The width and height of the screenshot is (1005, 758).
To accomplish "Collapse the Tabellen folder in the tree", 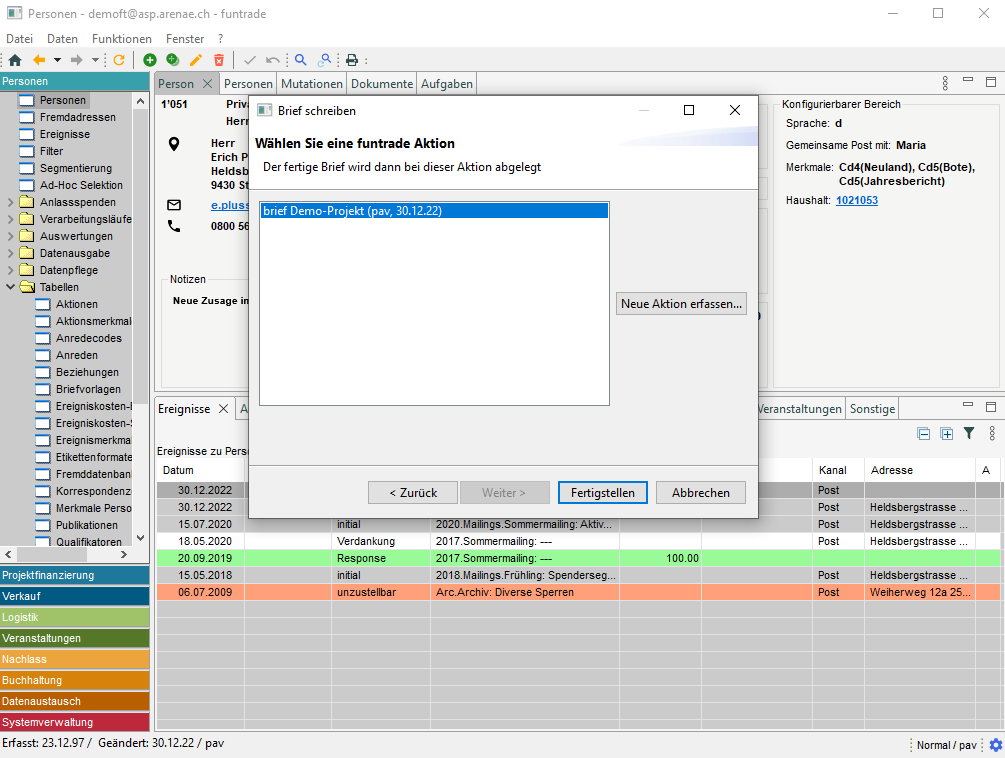I will click(x=11, y=287).
